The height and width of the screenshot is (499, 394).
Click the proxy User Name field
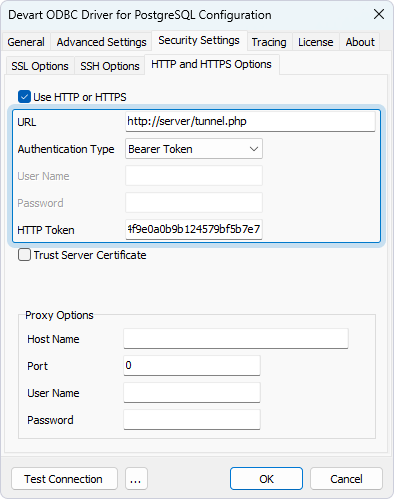192,393
